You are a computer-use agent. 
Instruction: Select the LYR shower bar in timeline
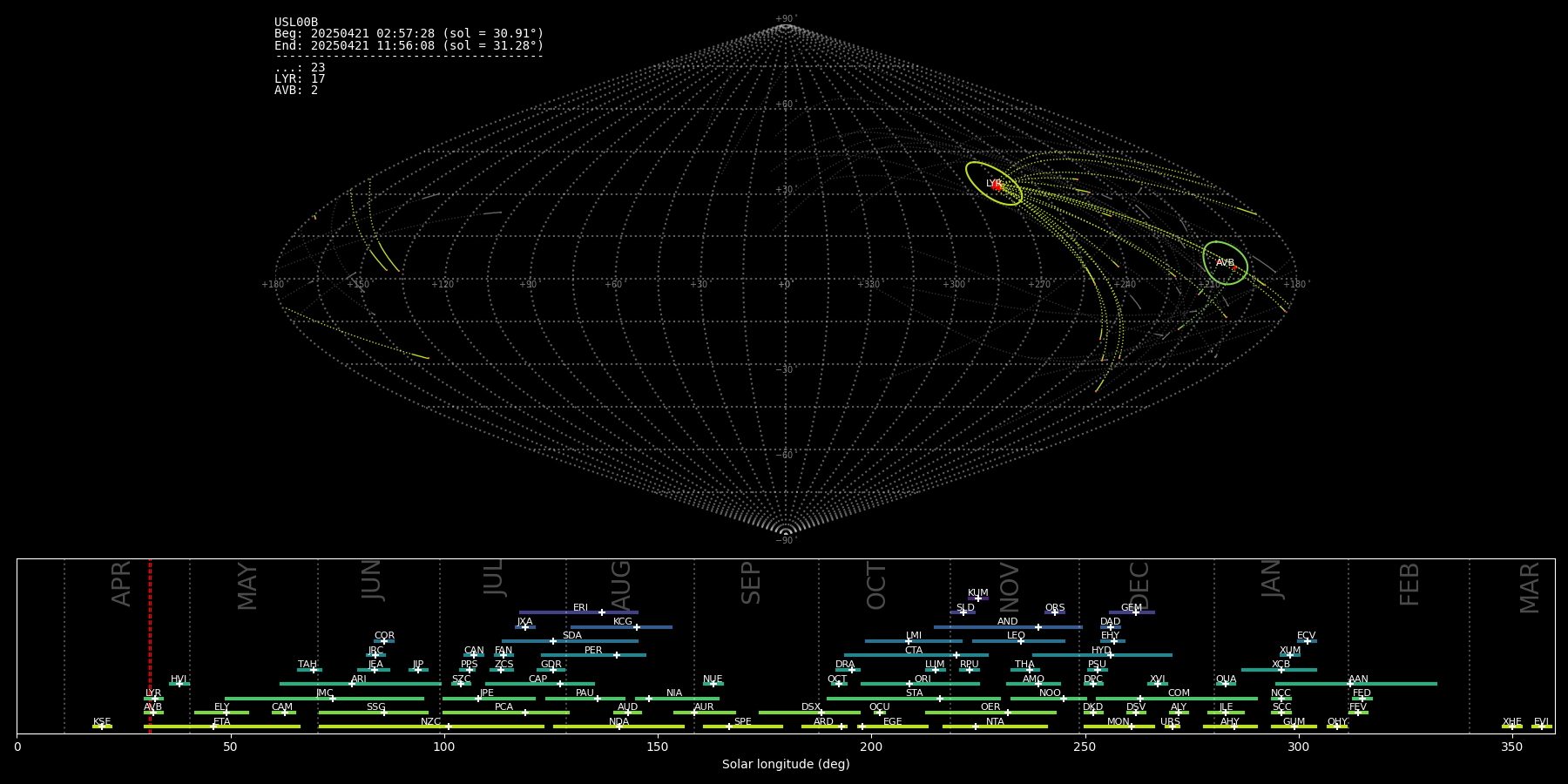[153, 699]
